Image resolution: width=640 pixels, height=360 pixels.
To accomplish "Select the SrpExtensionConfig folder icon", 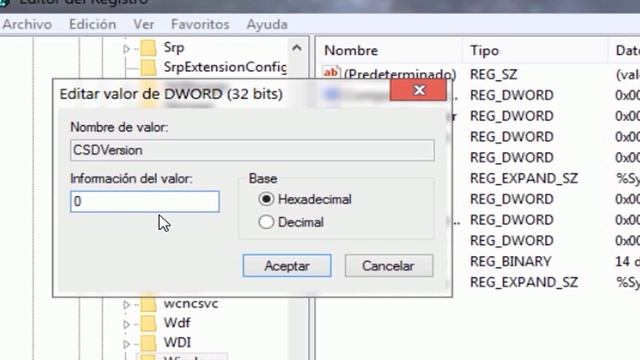I will coord(148,67).
